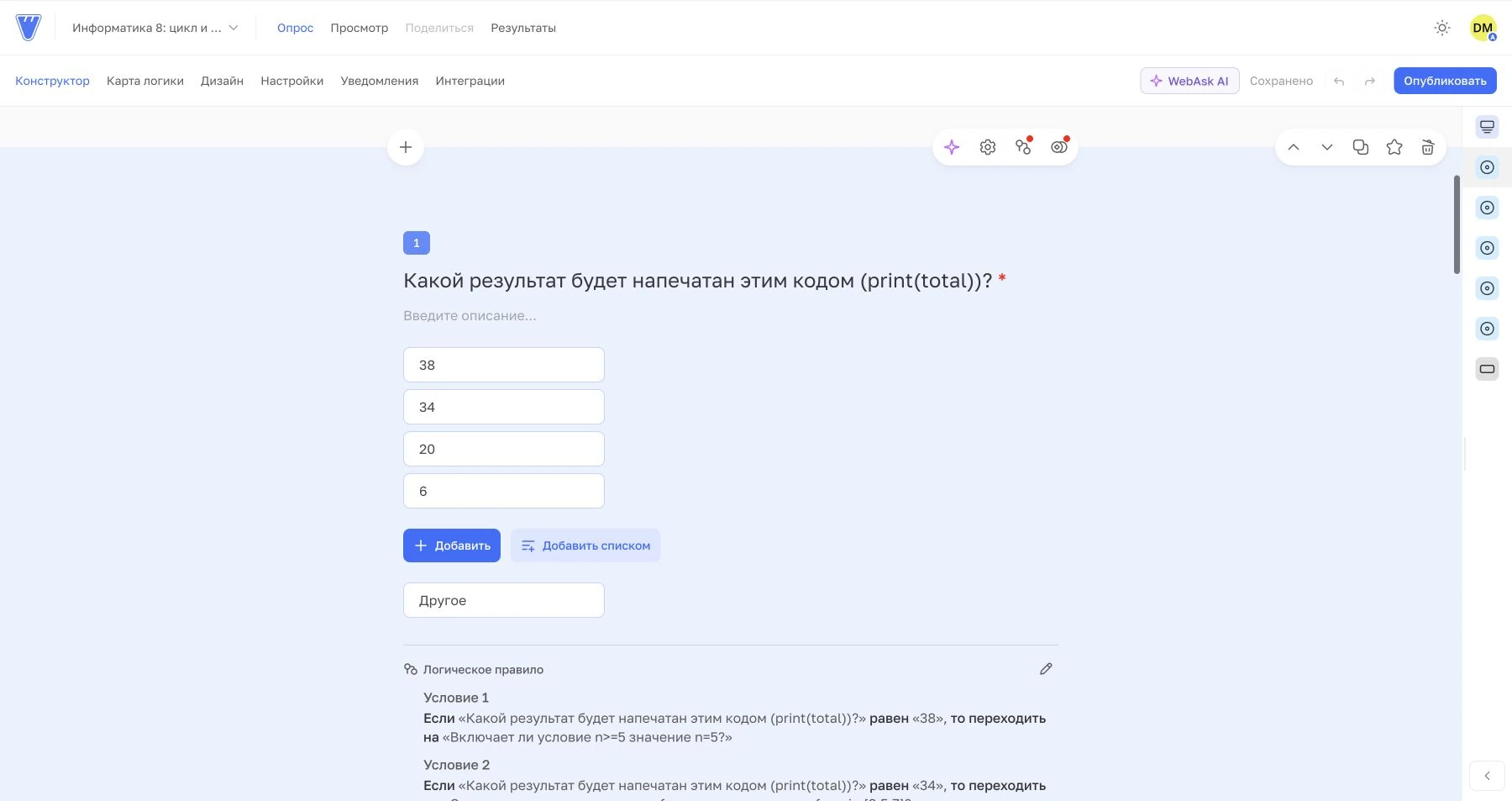Screen dimensions: 1512x801
Task: Open the Дизайн section
Action: 222,81
